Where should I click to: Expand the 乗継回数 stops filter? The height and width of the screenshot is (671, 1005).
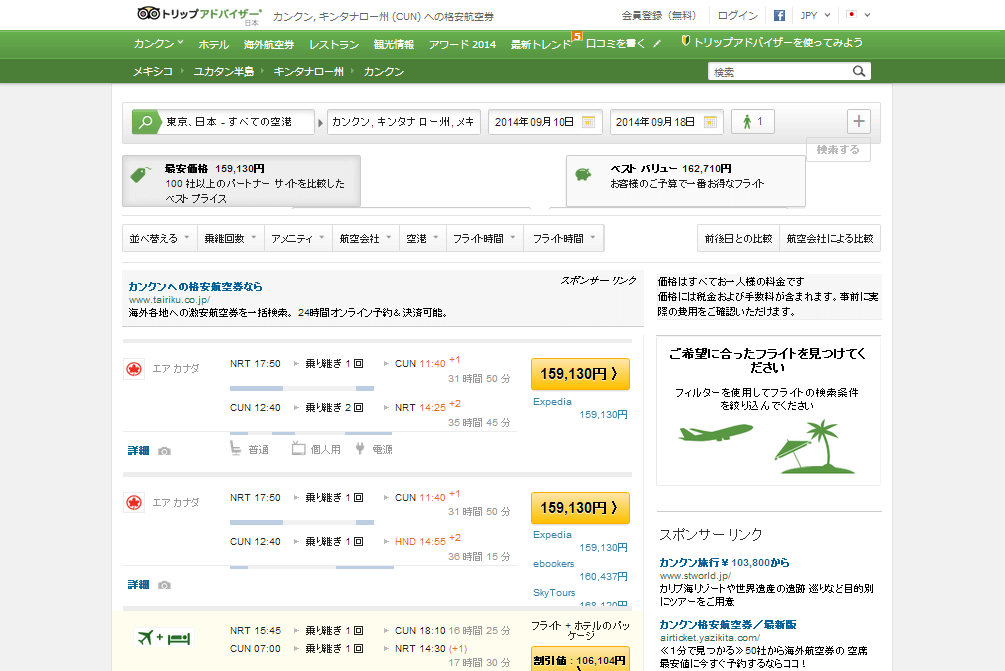coord(231,239)
